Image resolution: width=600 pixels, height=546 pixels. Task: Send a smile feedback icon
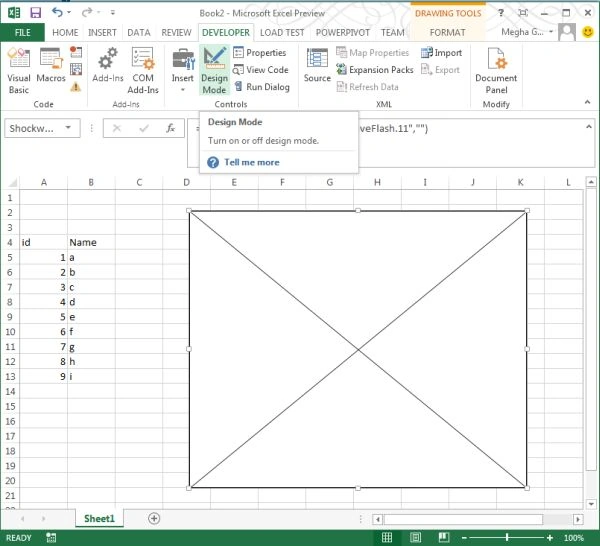[x=588, y=32]
